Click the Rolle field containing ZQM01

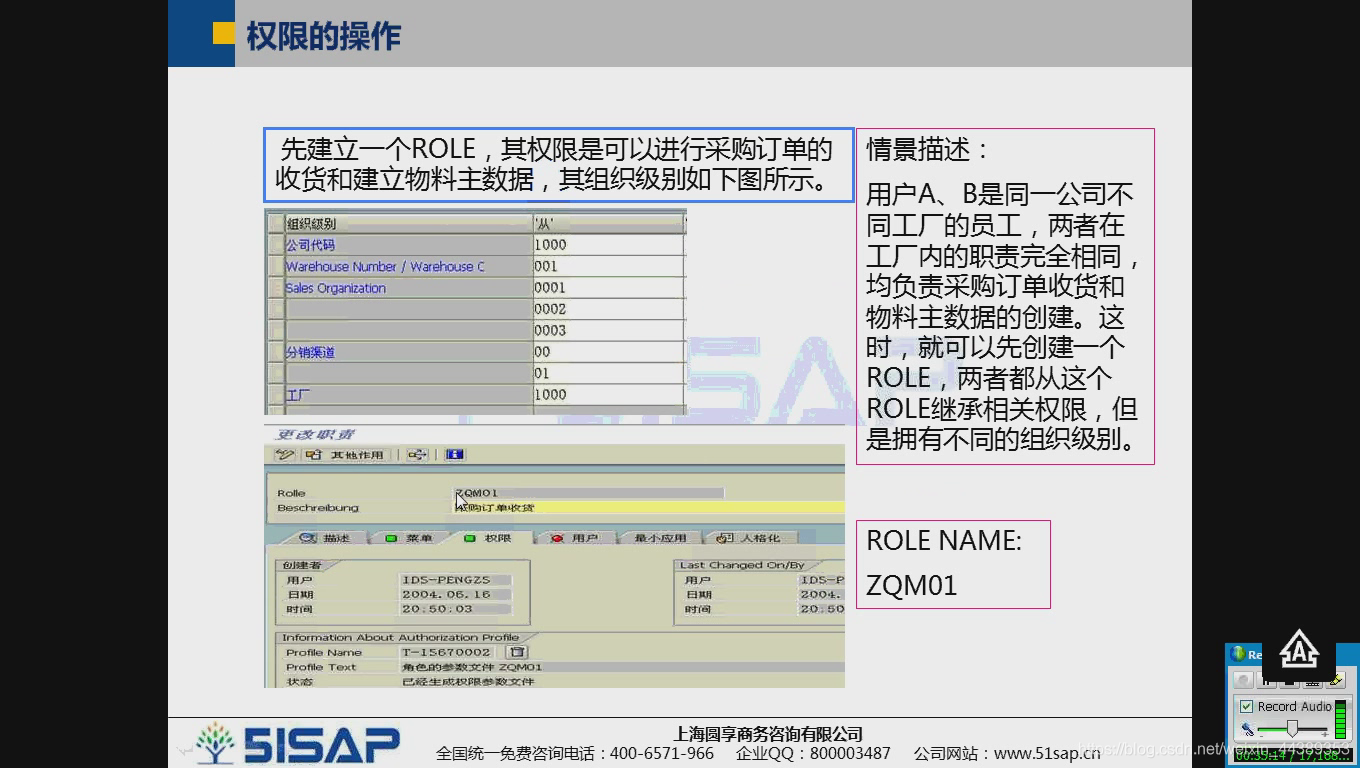[588, 493]
